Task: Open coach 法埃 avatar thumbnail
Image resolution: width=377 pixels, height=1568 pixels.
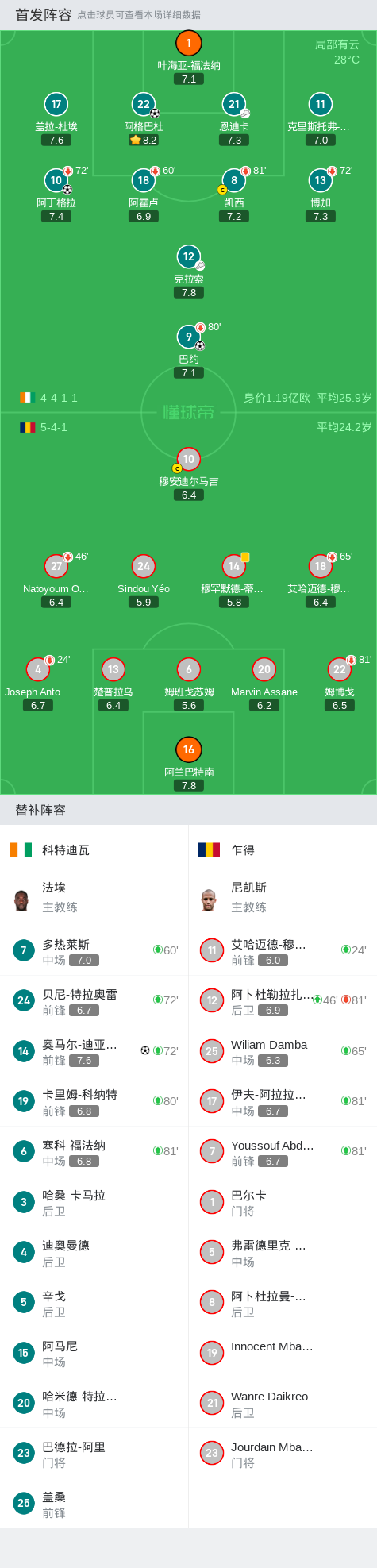Action: tap(21, 900)
